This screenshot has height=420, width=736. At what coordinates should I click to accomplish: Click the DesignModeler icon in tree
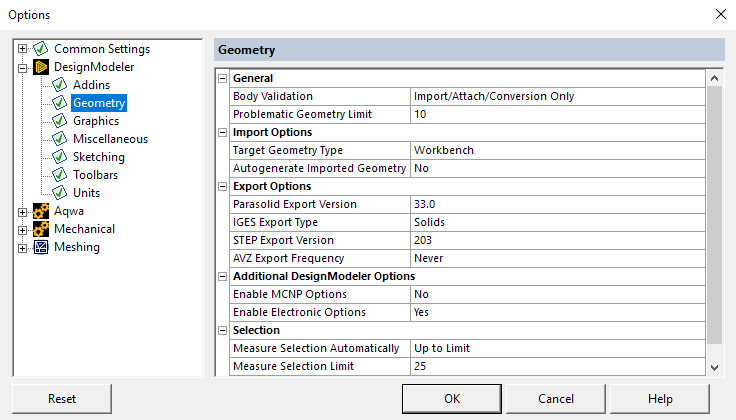click(x=41, y=67)
